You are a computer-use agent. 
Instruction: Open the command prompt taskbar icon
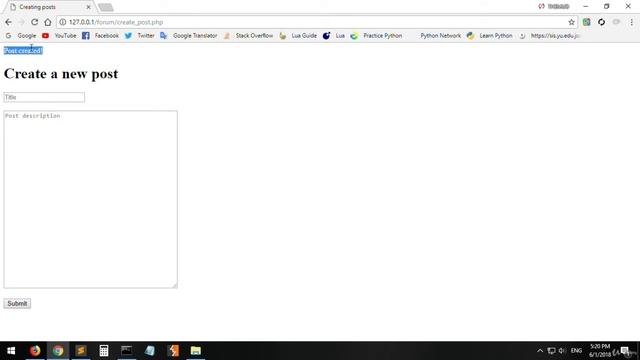pos(127,351)
